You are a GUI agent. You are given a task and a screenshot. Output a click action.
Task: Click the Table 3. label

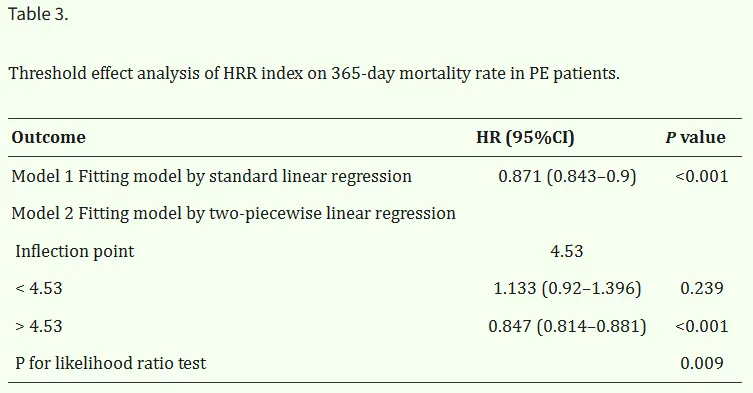pyautogui.click(x=38, y=14)
